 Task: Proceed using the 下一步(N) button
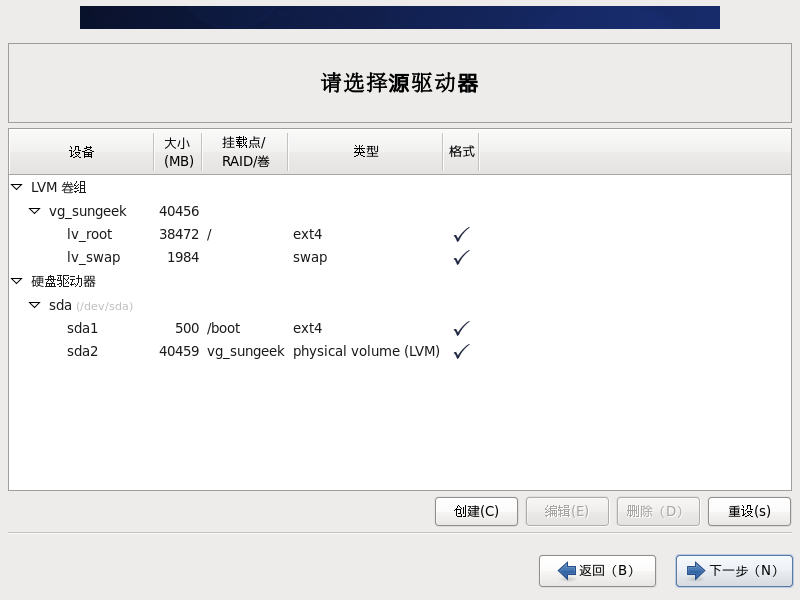point(735,571)
